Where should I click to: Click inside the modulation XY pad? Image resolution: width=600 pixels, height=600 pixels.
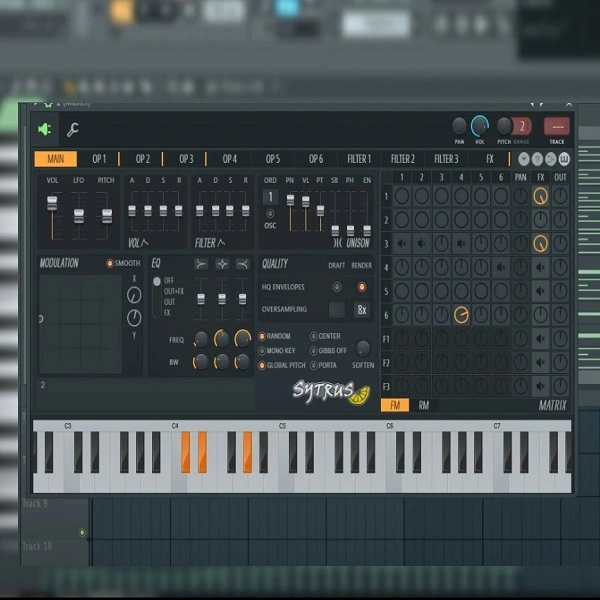(80, 324)
